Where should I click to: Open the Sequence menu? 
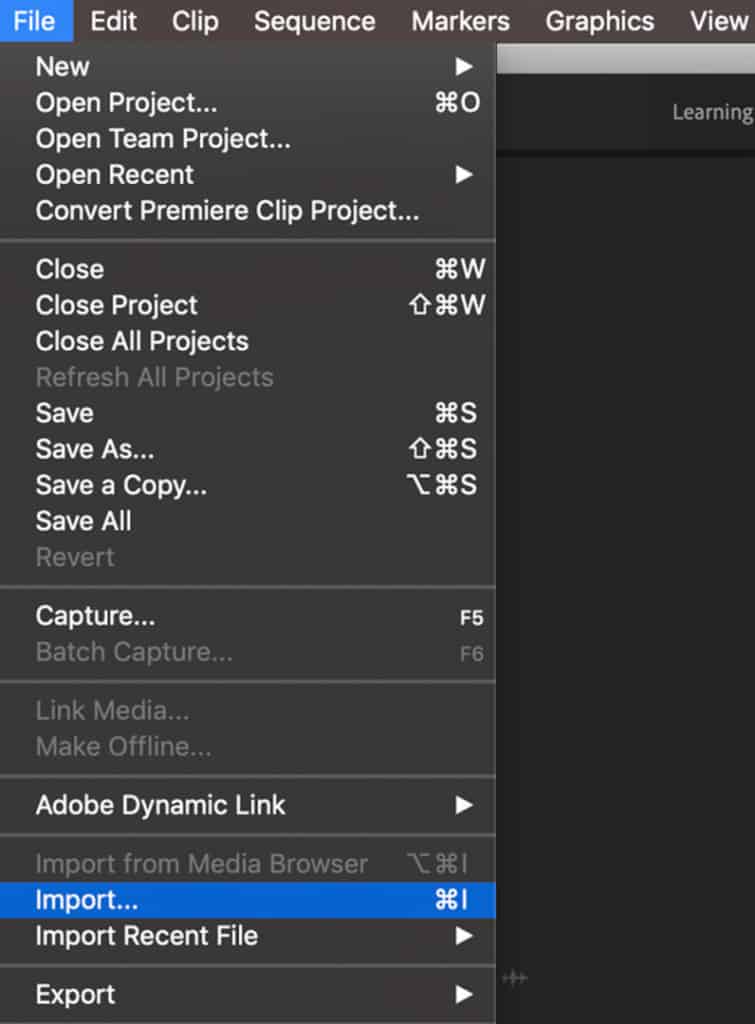coord(314,21)
